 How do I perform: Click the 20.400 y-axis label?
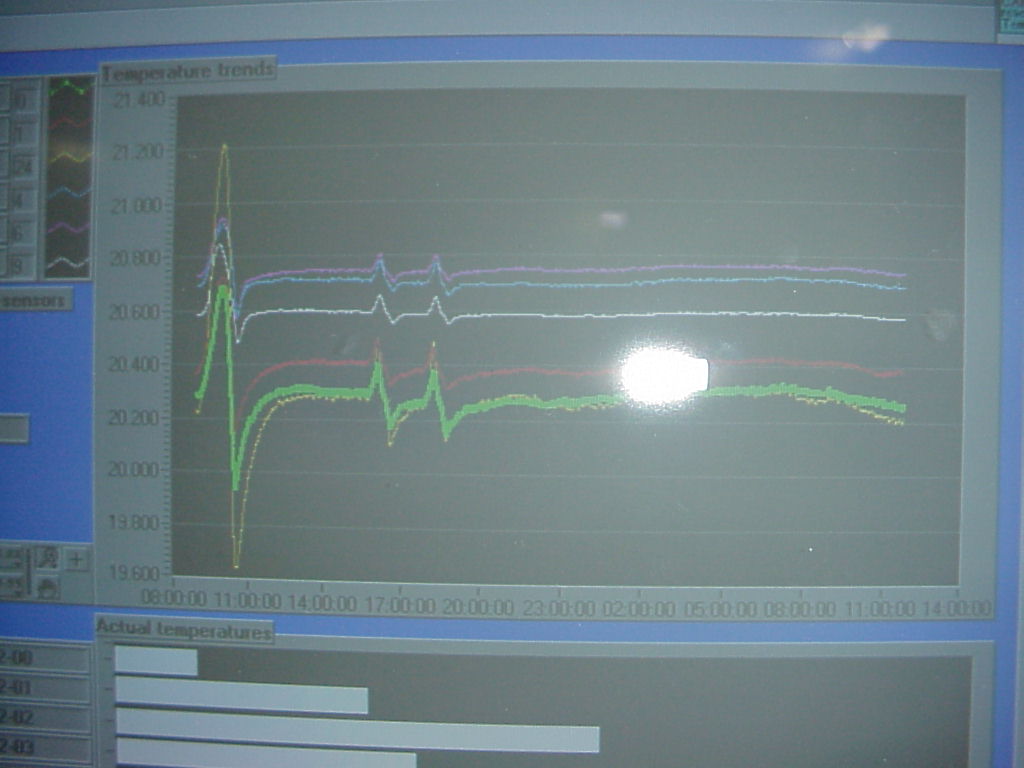tap(133, 364)
